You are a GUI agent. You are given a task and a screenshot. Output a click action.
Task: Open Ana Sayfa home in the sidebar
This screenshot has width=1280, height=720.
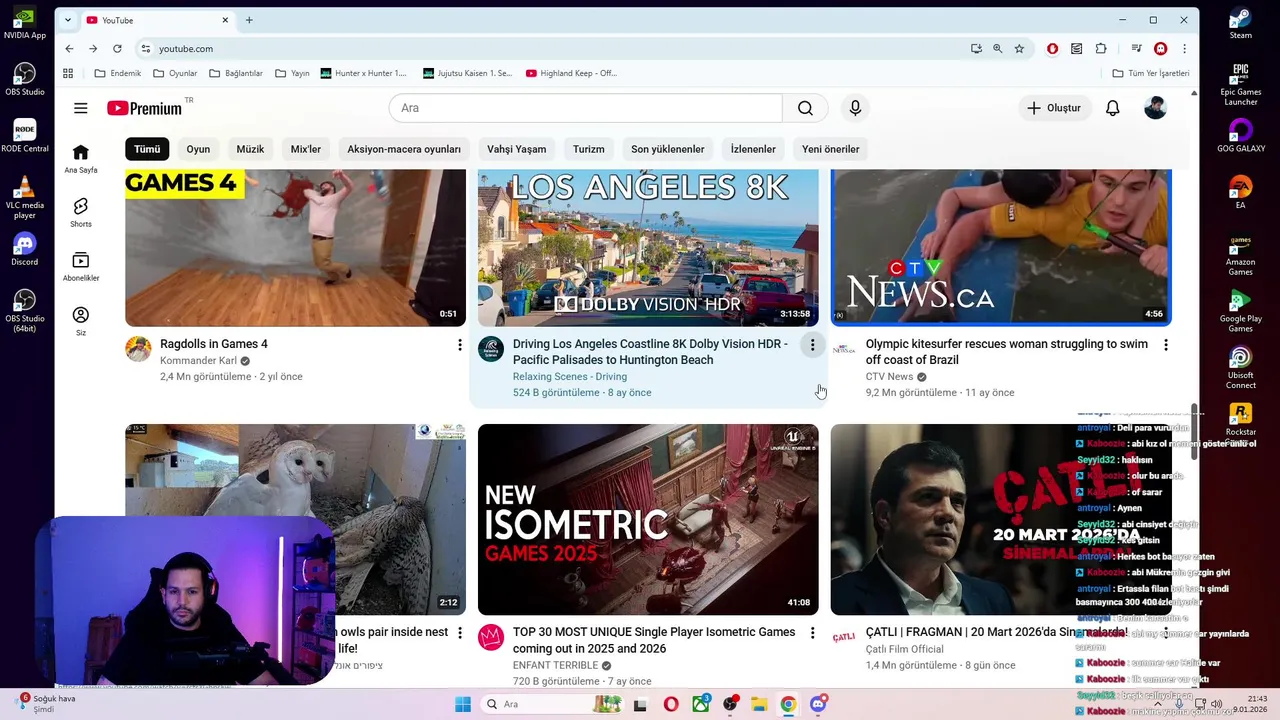tap(81, 158)
